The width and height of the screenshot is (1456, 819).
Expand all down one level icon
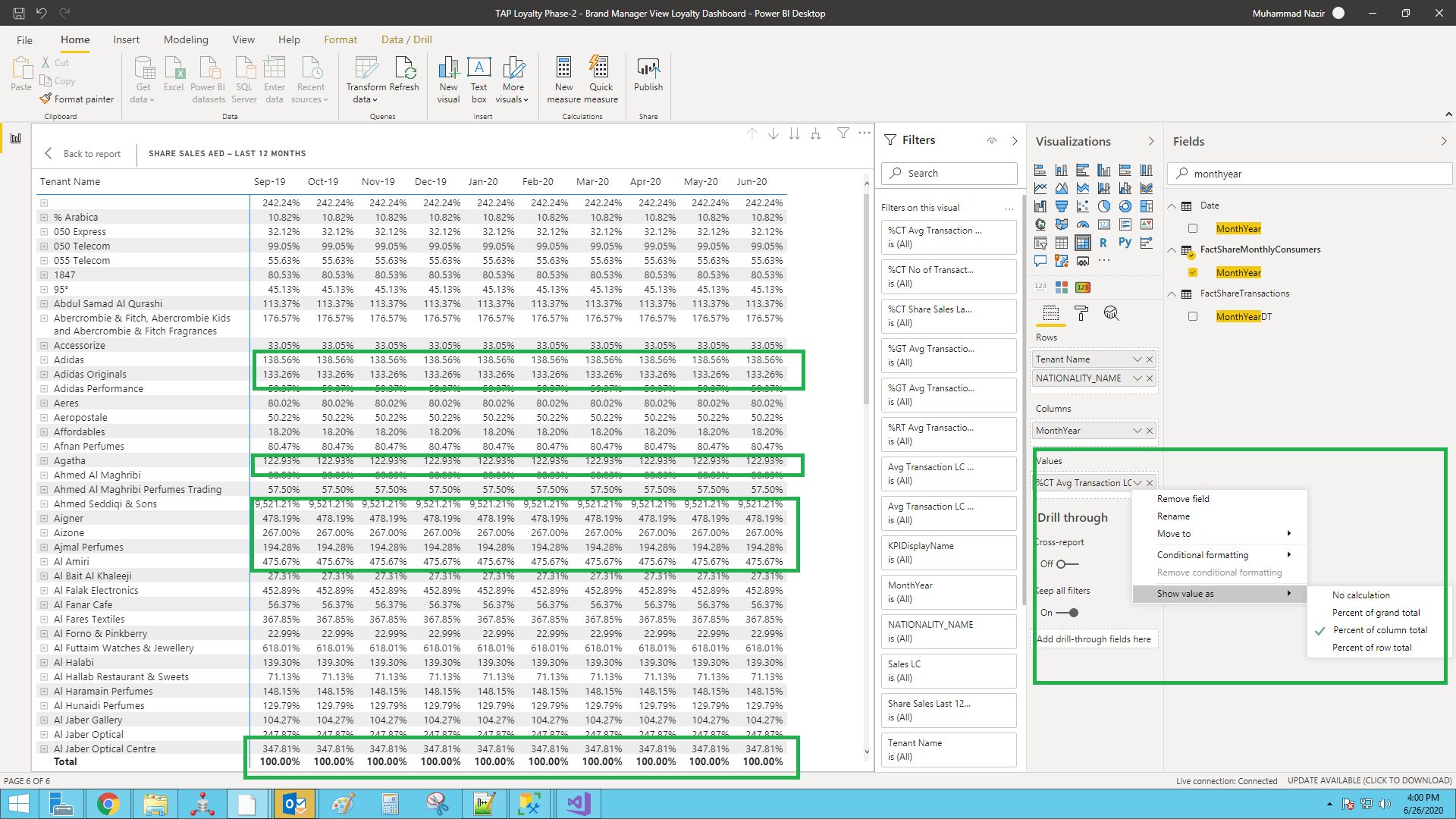click(815, 133)
